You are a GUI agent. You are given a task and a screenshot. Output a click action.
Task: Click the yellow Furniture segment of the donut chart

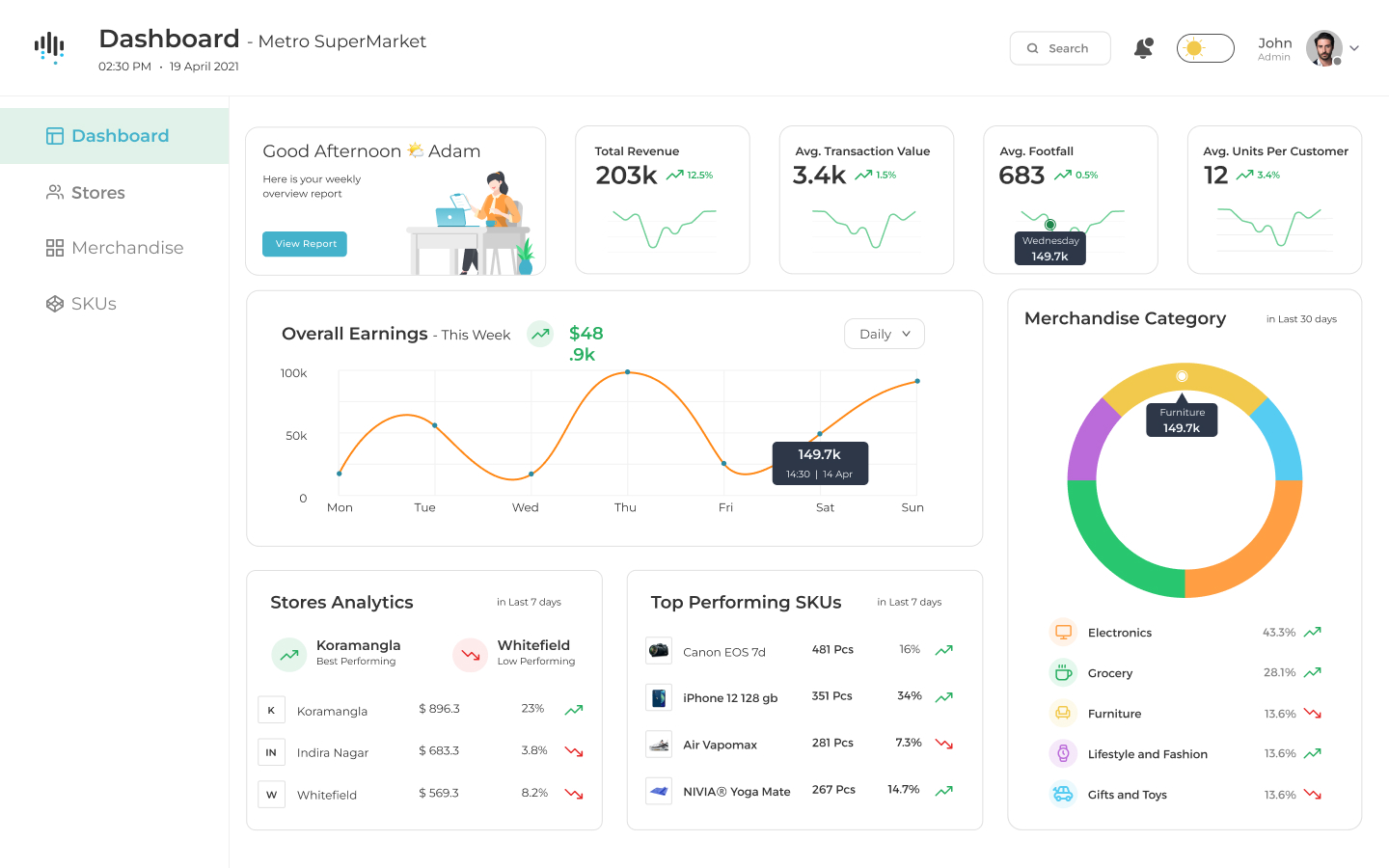pos(1182,376)
